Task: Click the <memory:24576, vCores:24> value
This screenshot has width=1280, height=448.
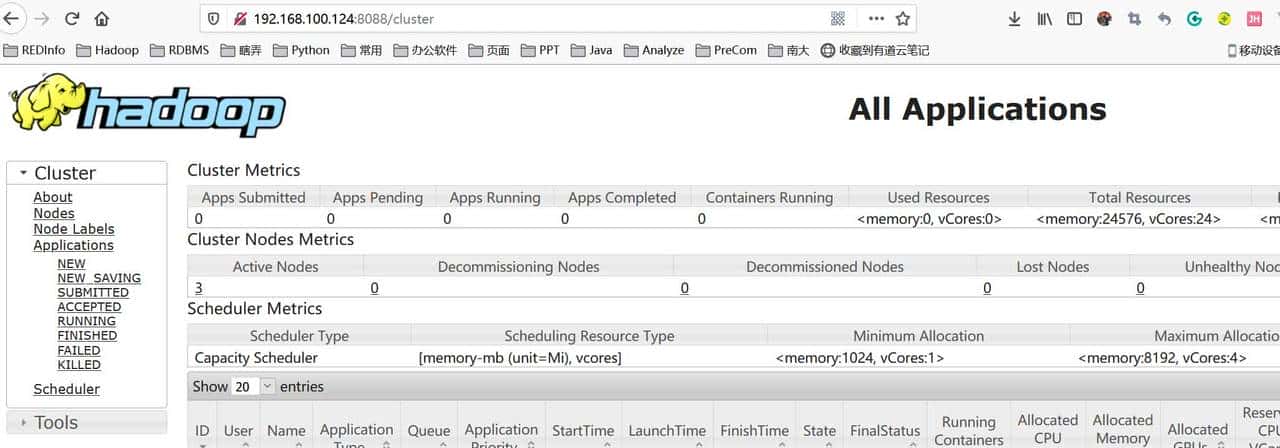Action: point(1128,218)
